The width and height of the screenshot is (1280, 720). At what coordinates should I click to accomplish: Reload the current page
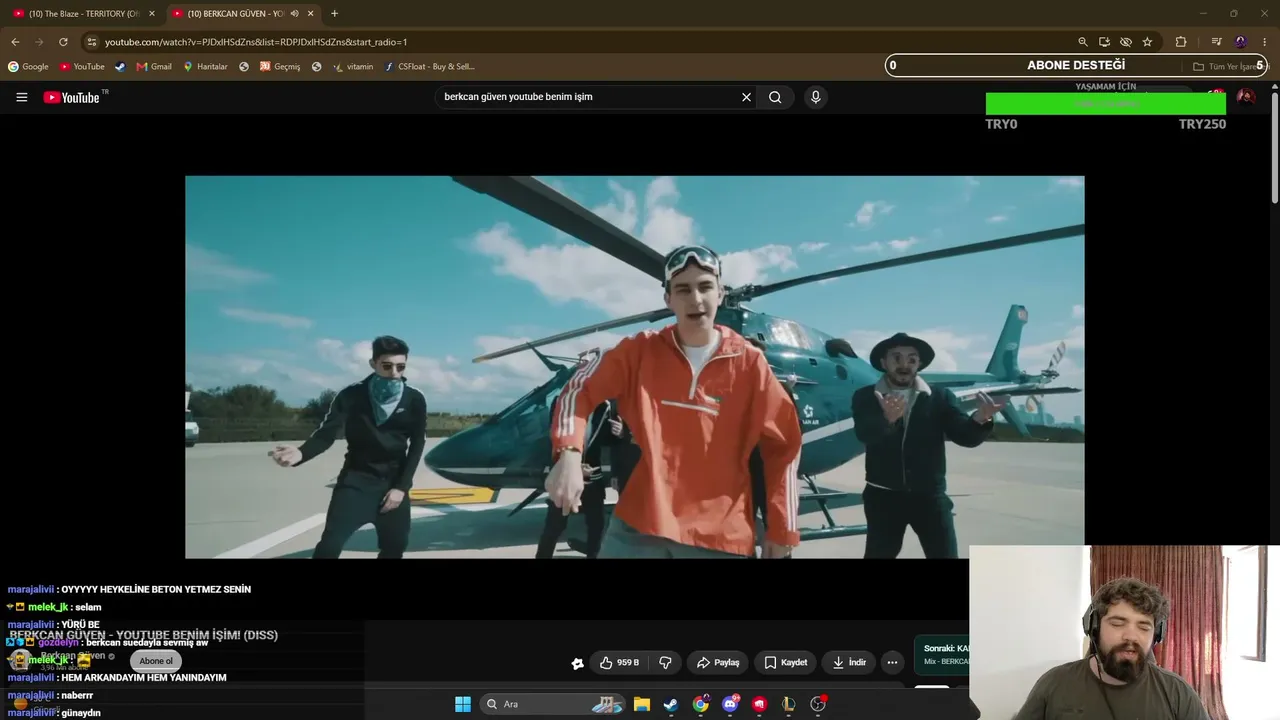coord(63,42)
